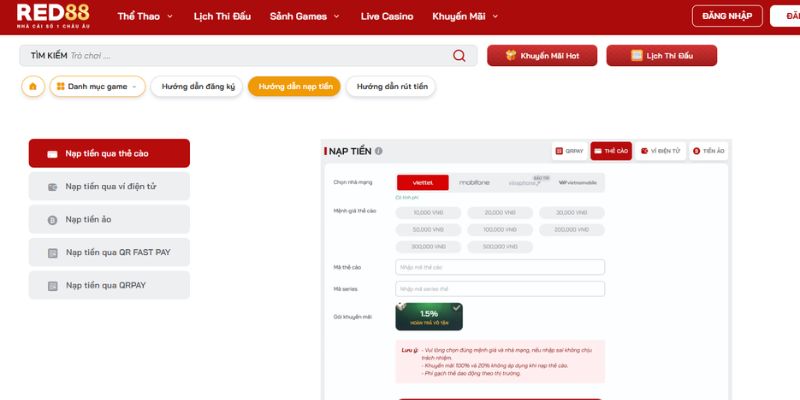Expand the Khuyến Mãi navigation dropdown
Image resolution: width=800 pixels, height=400 pixels.
click(465, 16)
